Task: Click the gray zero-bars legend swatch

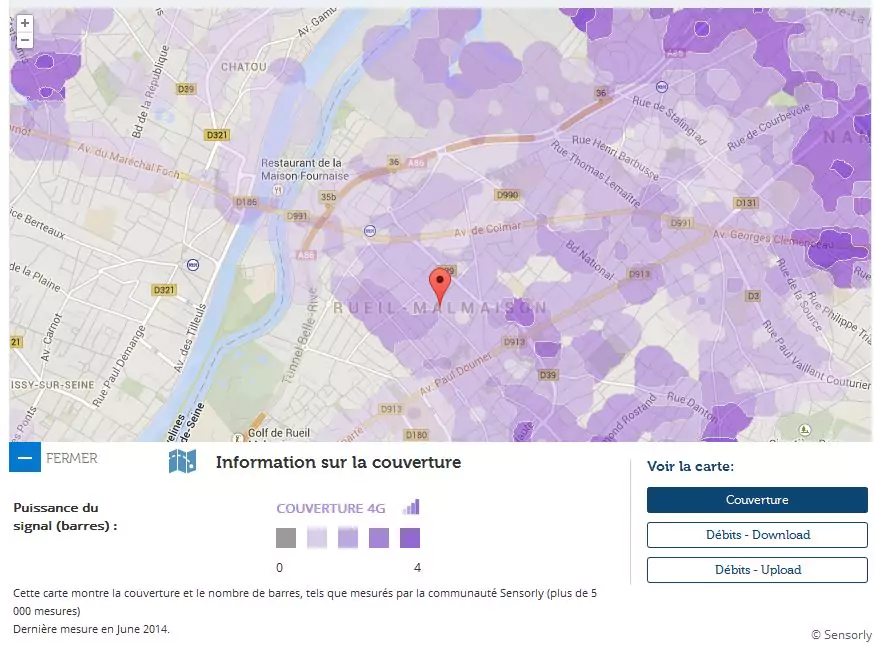Action: pos(286,538)
